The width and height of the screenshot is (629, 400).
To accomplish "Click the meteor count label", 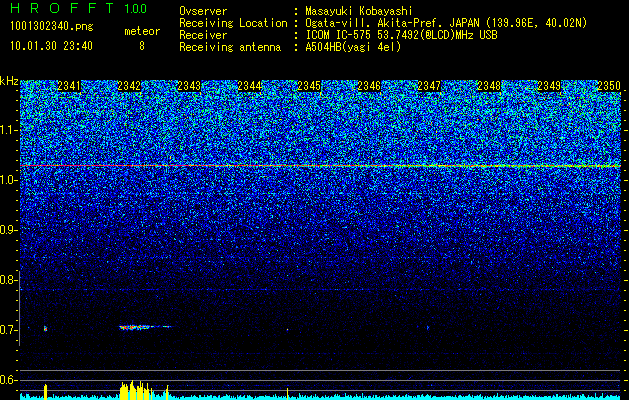I will pyautogui.click(x=142, y=31).
